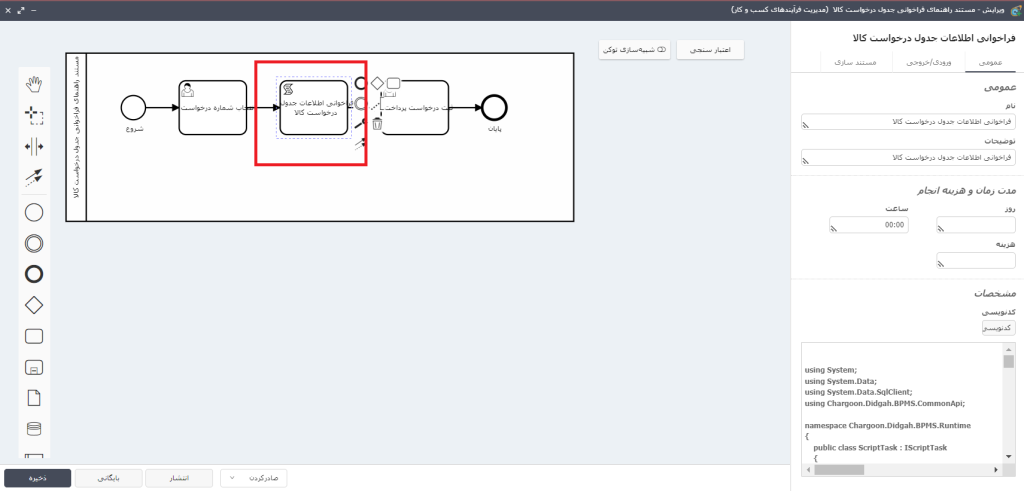Choose the data store reference shape
1024x491 pixels.
(33, 430)
